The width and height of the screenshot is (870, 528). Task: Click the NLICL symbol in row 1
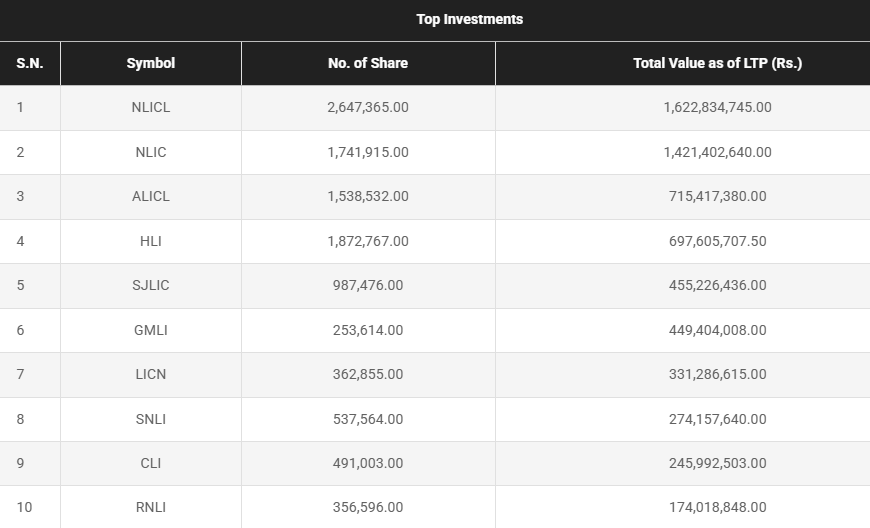coord(150,108)
